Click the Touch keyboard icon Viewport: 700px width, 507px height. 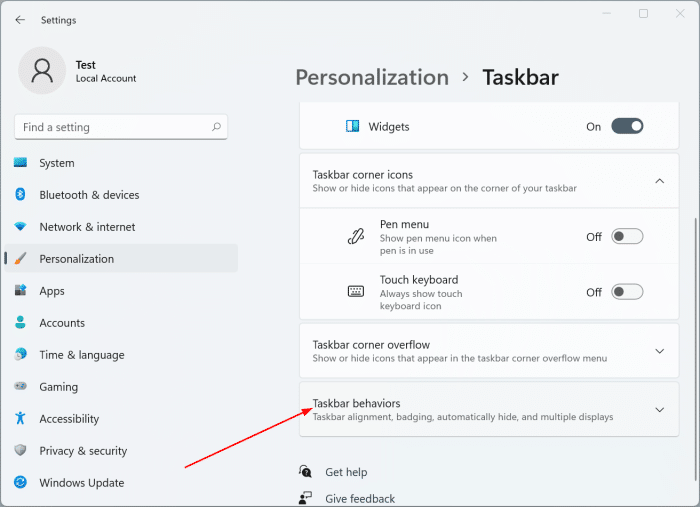[x=356, y=291]
